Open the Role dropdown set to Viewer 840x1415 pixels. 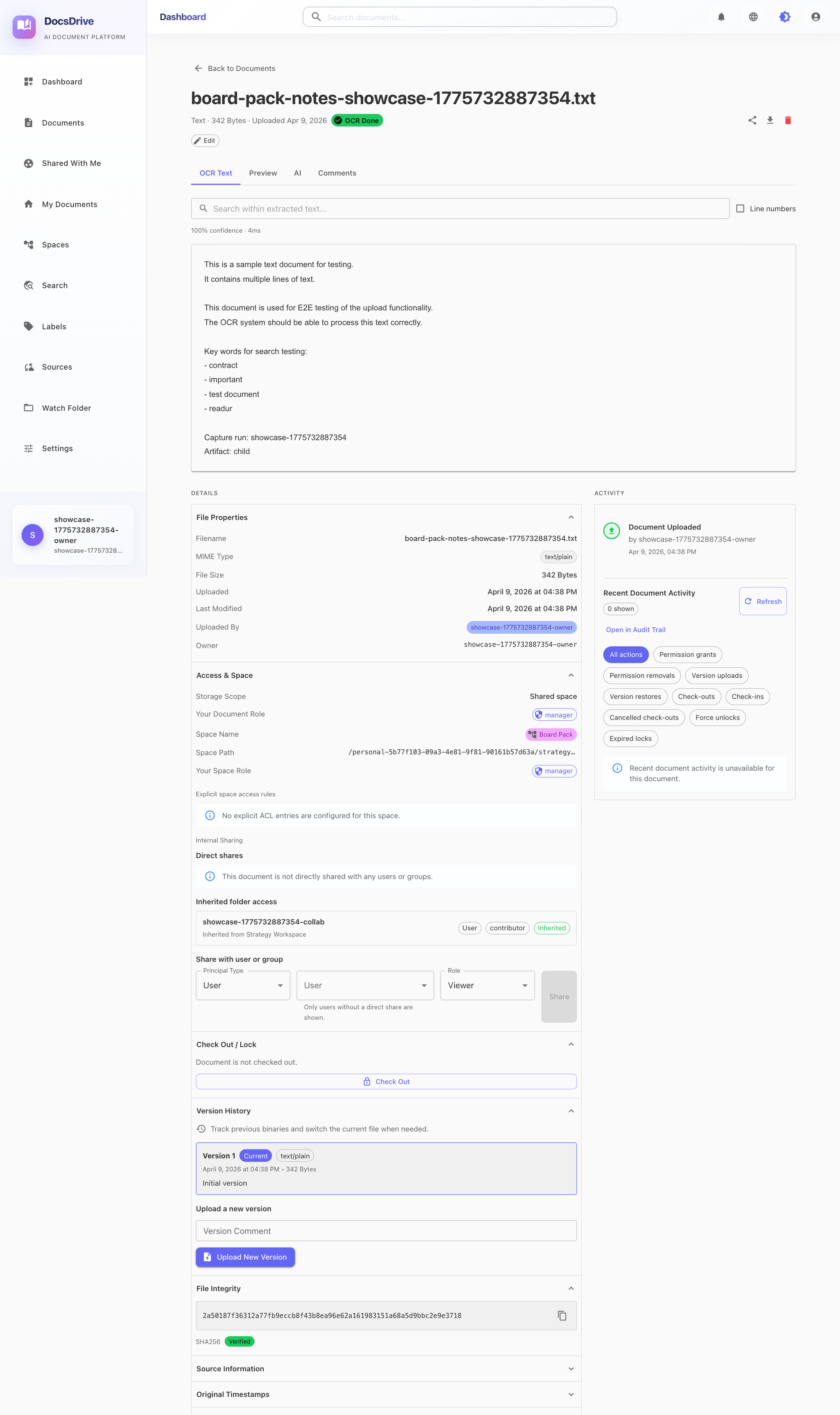click(x=487, y=985)
